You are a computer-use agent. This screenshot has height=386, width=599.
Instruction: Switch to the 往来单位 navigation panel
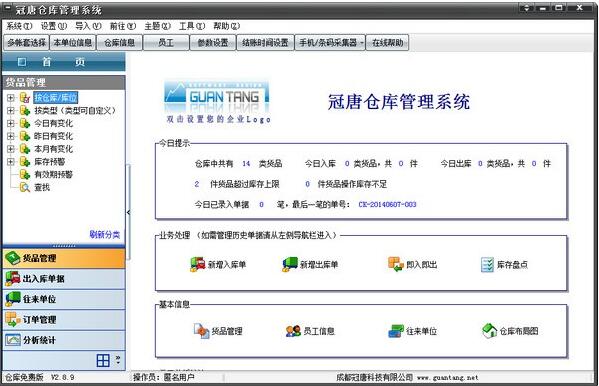click(64, 299)
